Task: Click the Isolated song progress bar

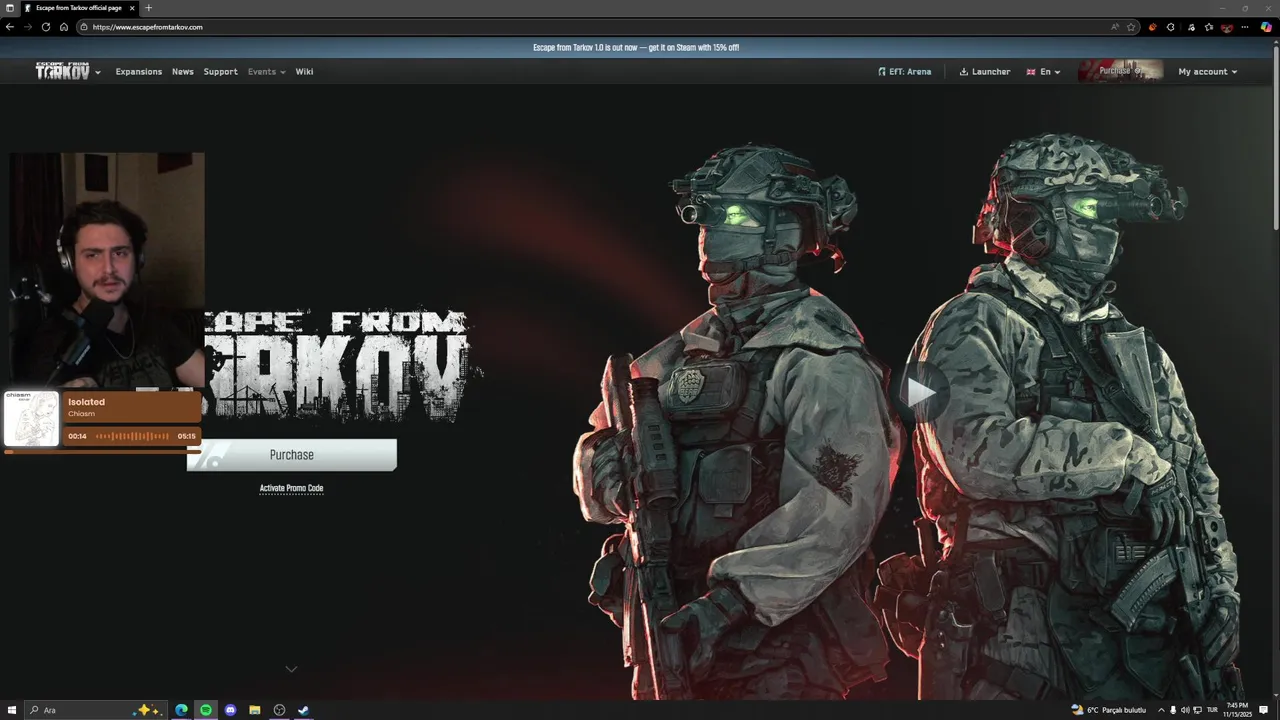Action: point(102,452)
